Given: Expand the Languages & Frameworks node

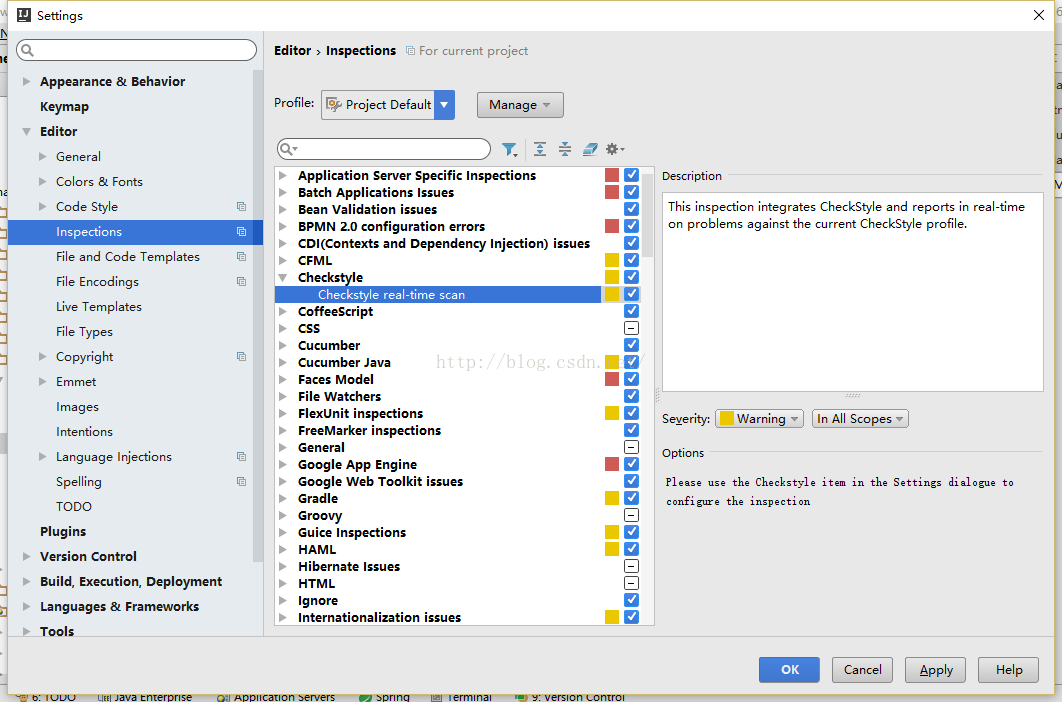Looking at the screenshot, I should point(26,606).
